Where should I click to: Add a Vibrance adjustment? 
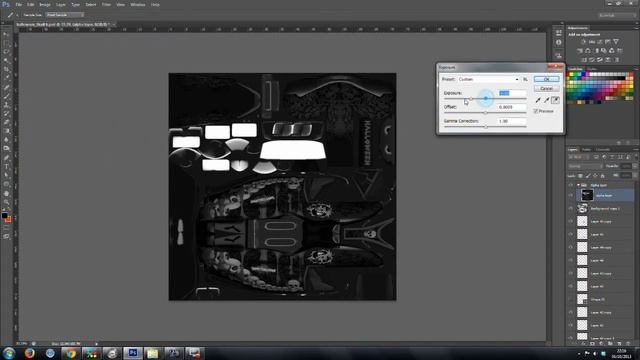(616, 42)
